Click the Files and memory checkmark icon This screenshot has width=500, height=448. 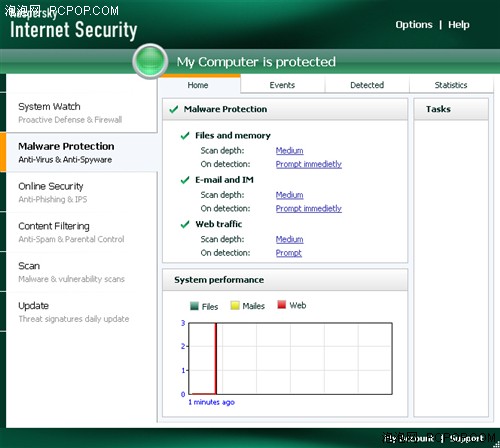(185, 136)
